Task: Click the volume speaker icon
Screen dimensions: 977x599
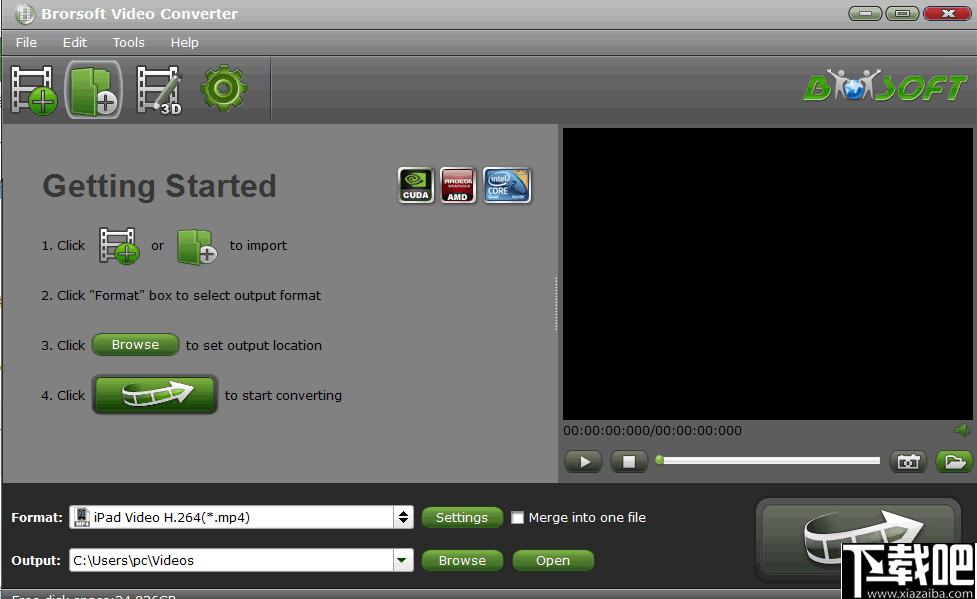Action: point(963,430)
